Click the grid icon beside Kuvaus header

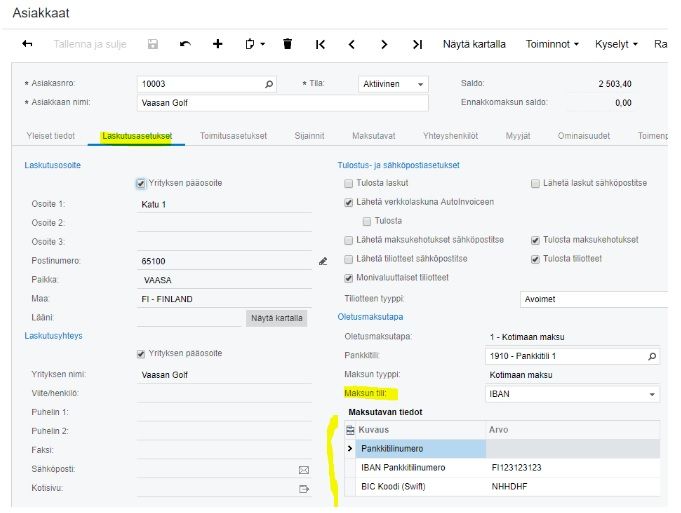[x=350, y=430]
